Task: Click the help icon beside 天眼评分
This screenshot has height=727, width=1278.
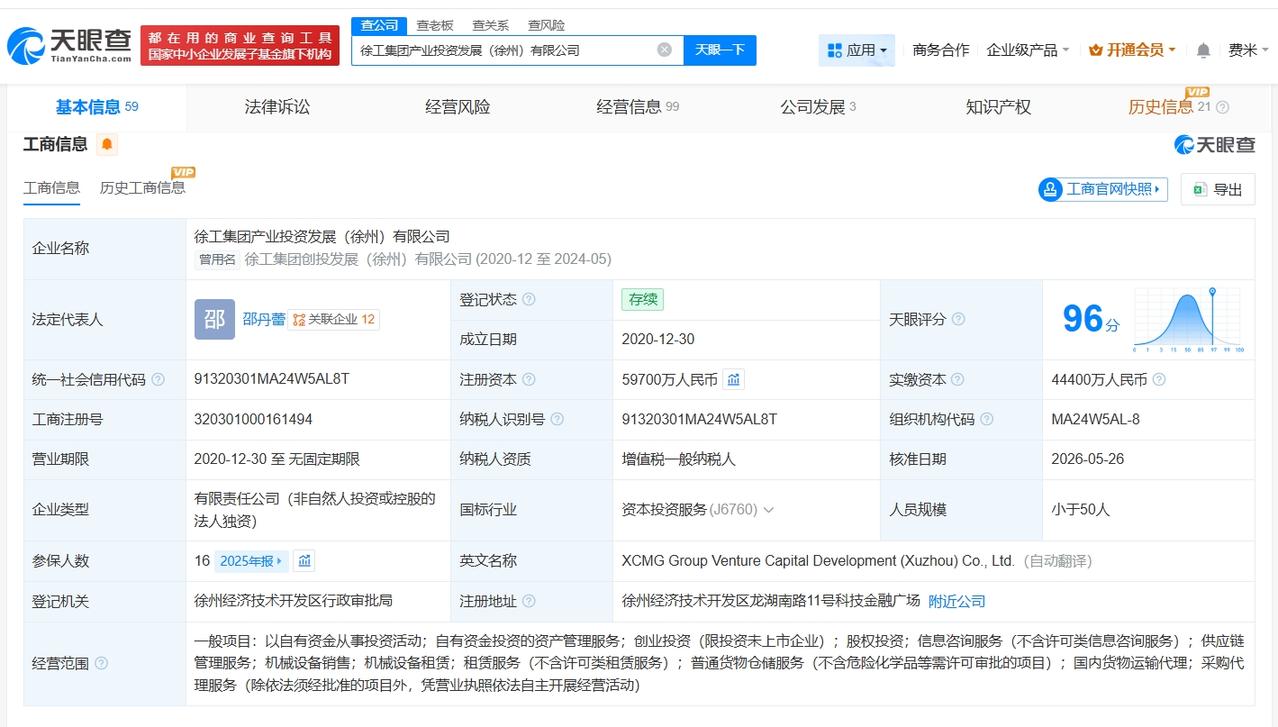Action: tap(958, 319)
